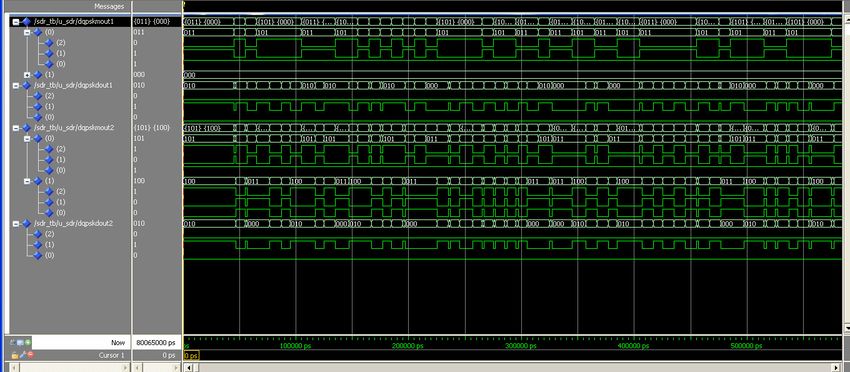Image resolution: width=850 pixels, height=372 pixels.
Task: Click value 010 of dqpskdout1
Action: pyautogui.click(x=139, y=85)
